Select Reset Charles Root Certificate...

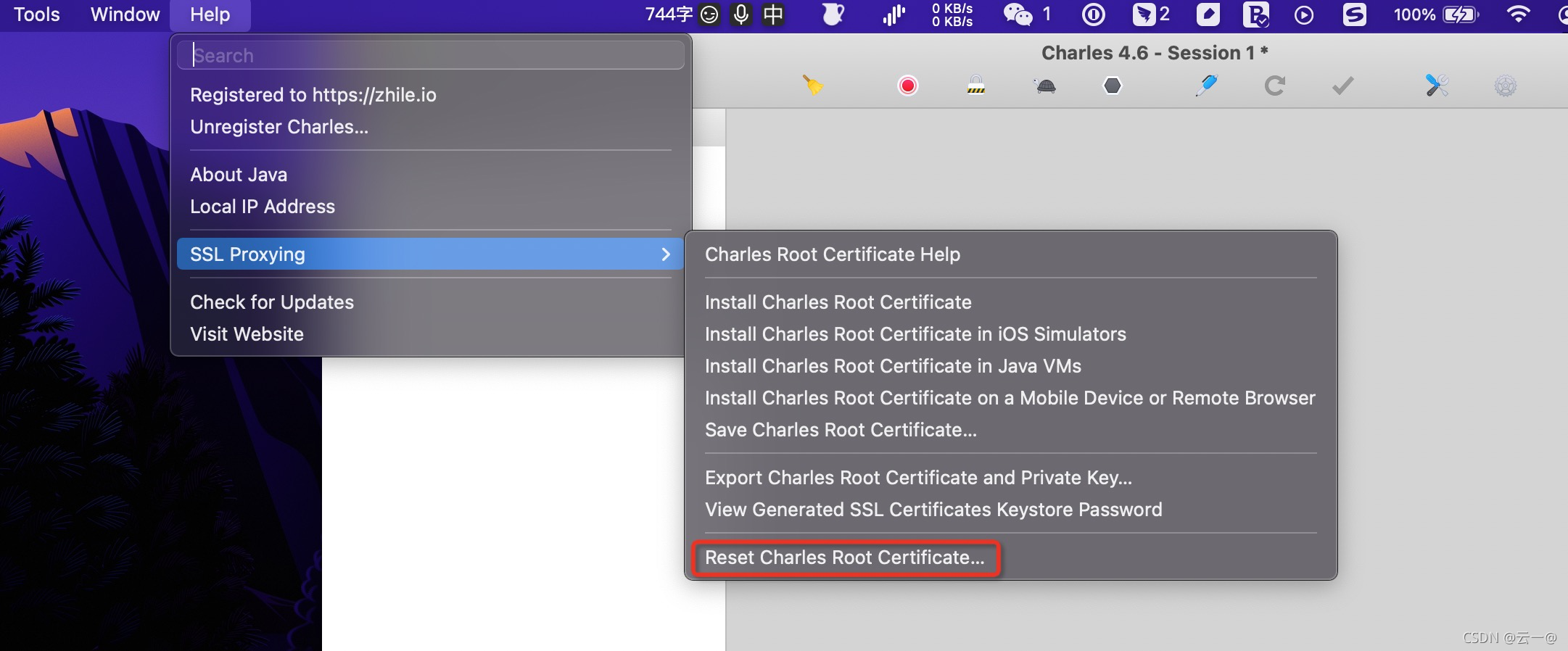1011,557
